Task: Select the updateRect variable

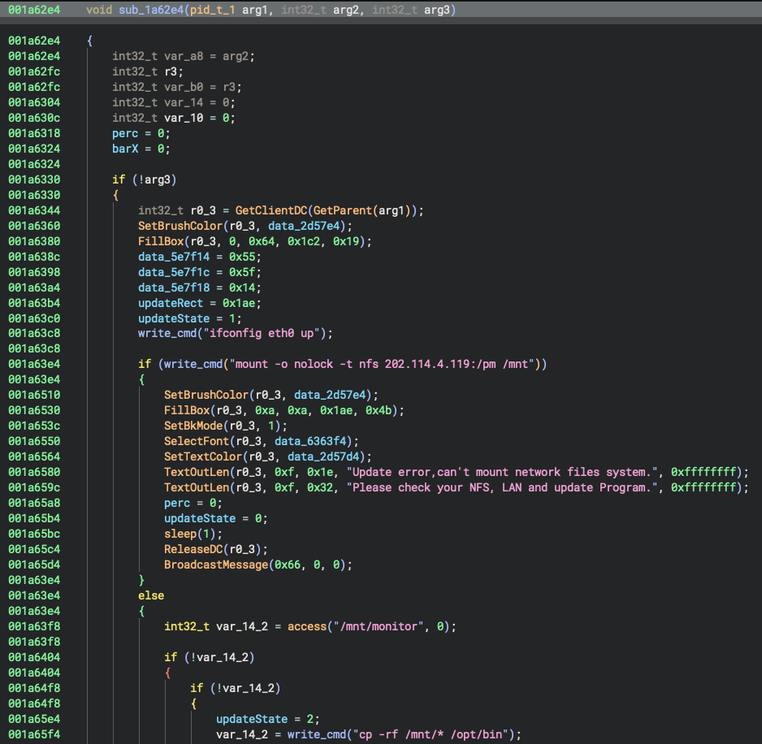Action: click(x=171, y=303)
